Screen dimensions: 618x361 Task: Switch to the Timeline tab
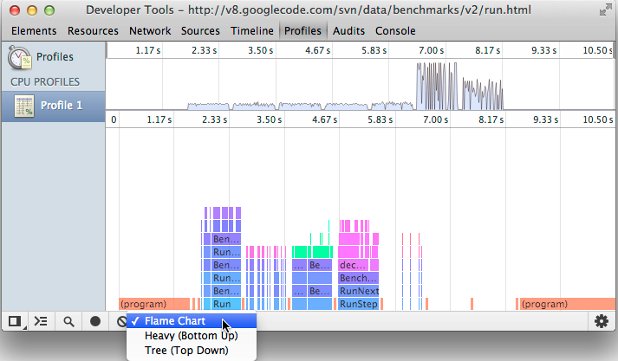coord(252,31)
